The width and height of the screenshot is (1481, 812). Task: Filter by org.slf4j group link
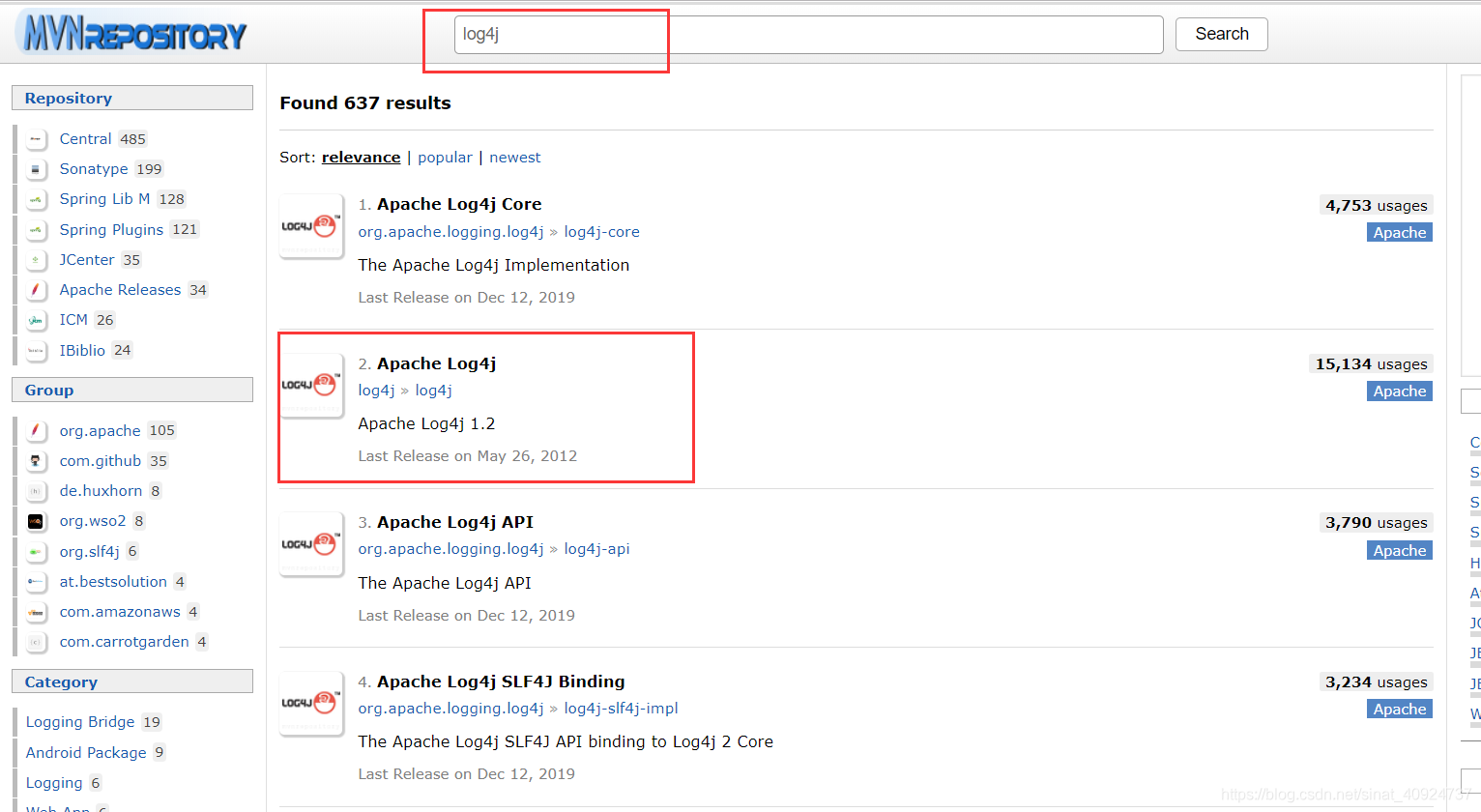point(89,552)
